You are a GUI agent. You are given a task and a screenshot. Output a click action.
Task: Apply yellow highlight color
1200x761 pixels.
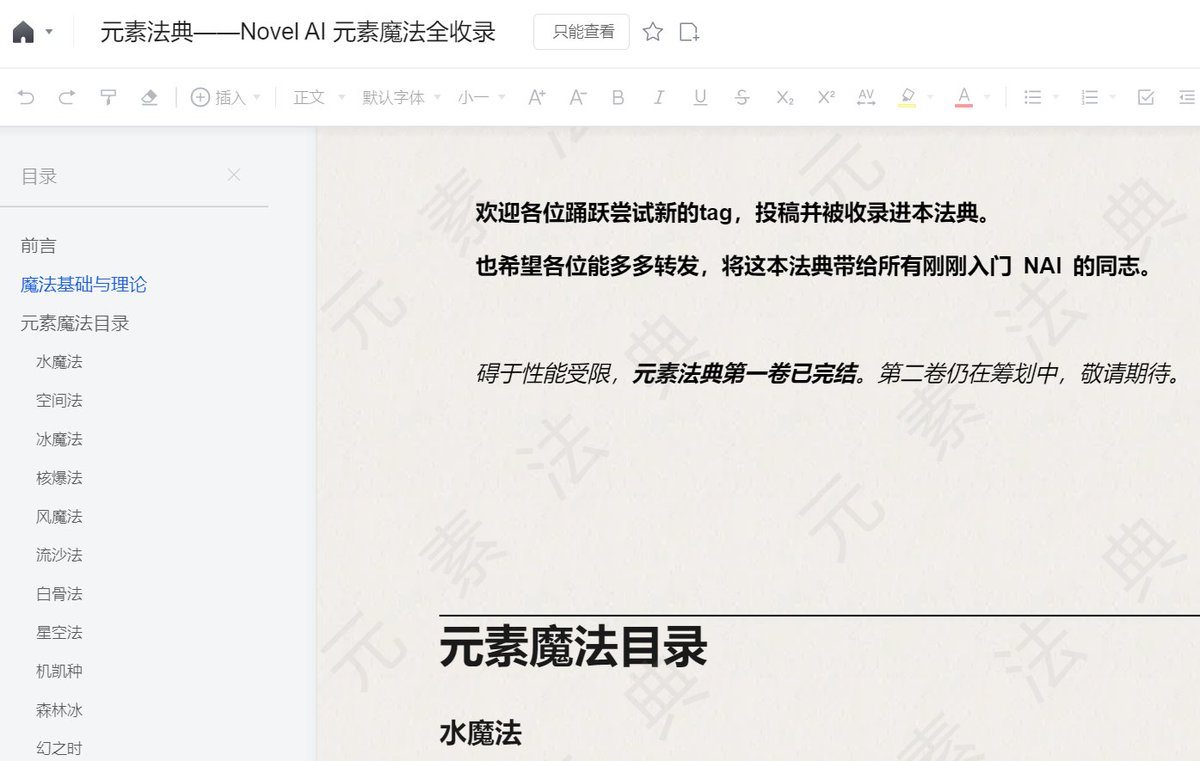[x=907, y=97]
